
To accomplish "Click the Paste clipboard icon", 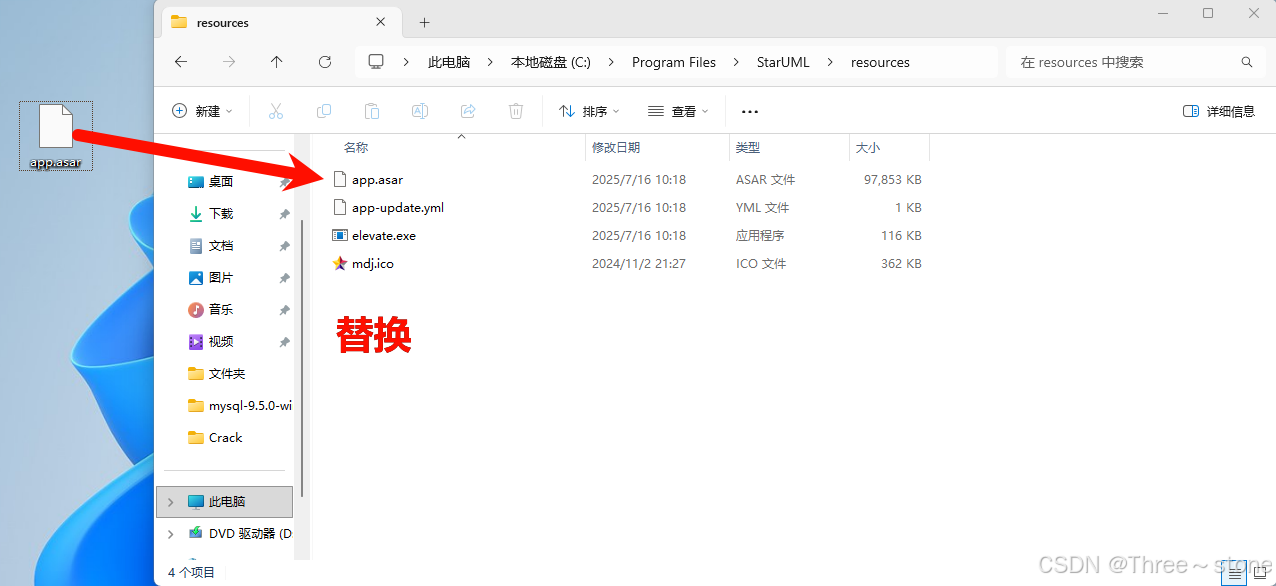I will click(372, 111).
